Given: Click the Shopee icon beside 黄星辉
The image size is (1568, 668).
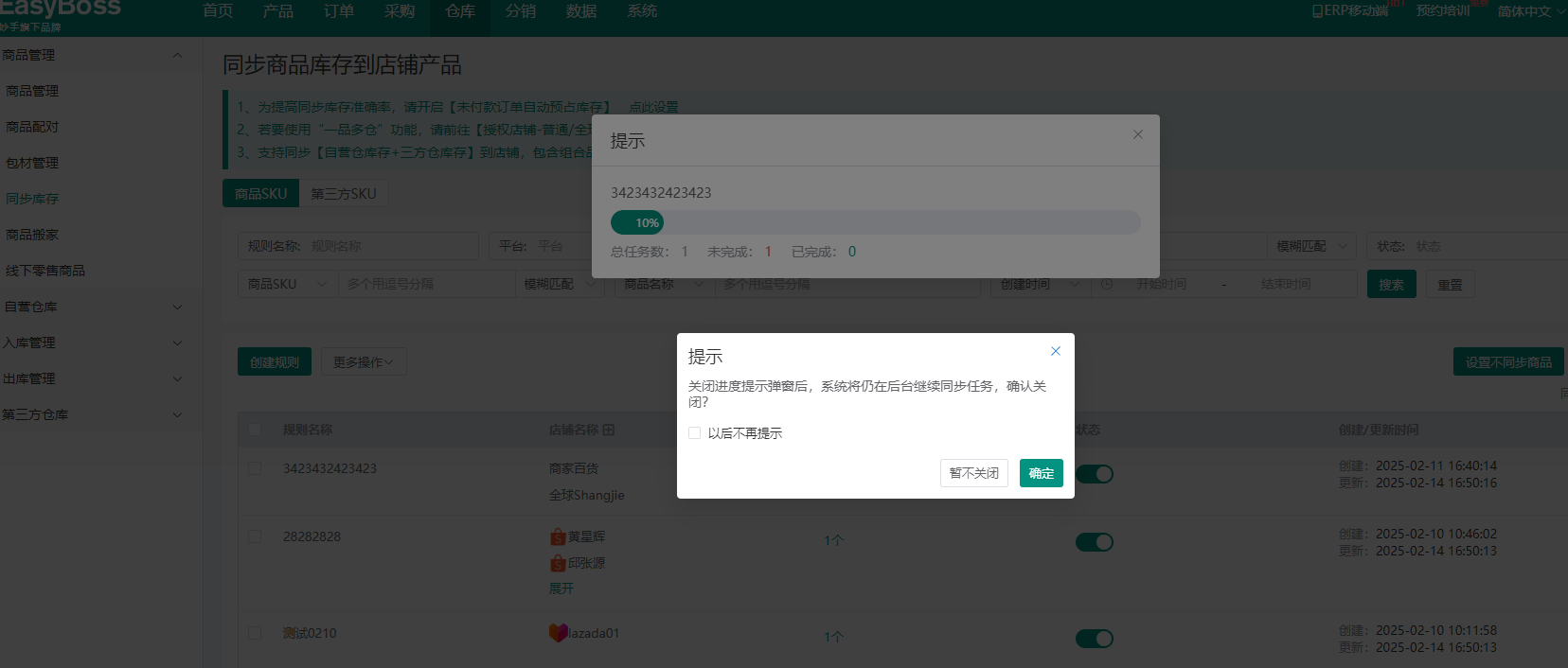Looking at the screenshot, I should pos(558,536).
